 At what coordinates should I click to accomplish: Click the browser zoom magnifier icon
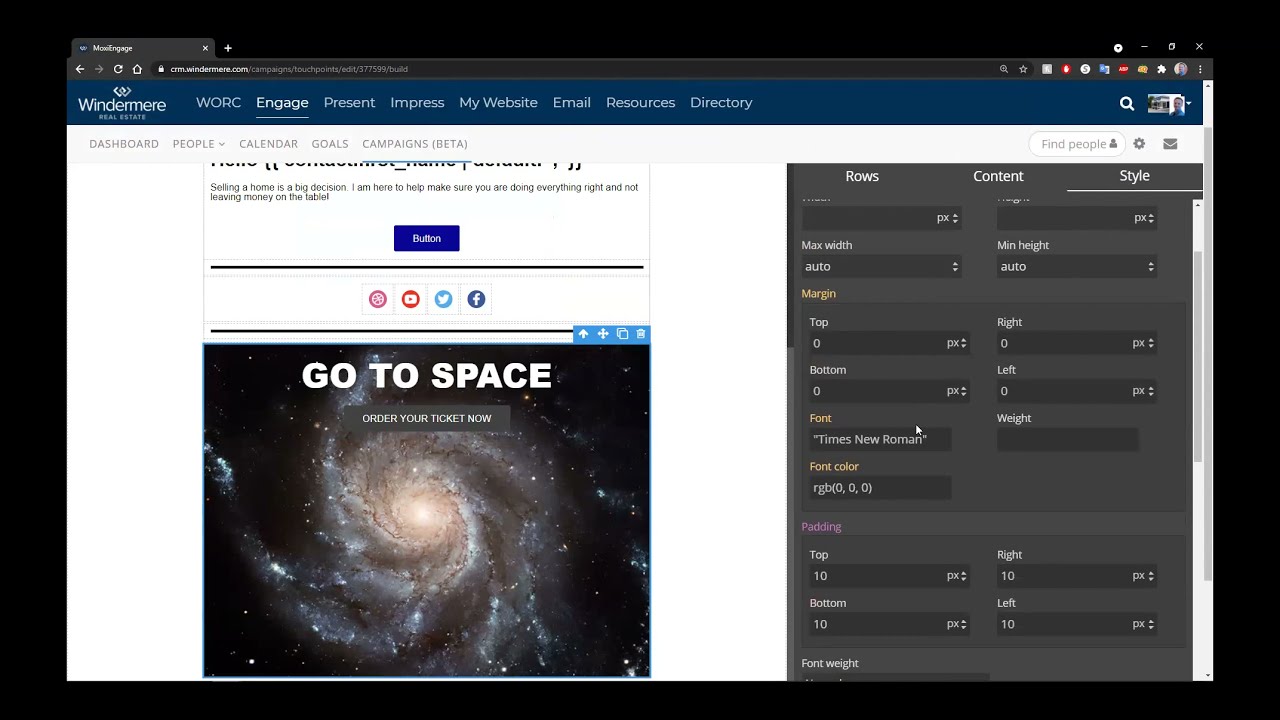point(1004,69)
